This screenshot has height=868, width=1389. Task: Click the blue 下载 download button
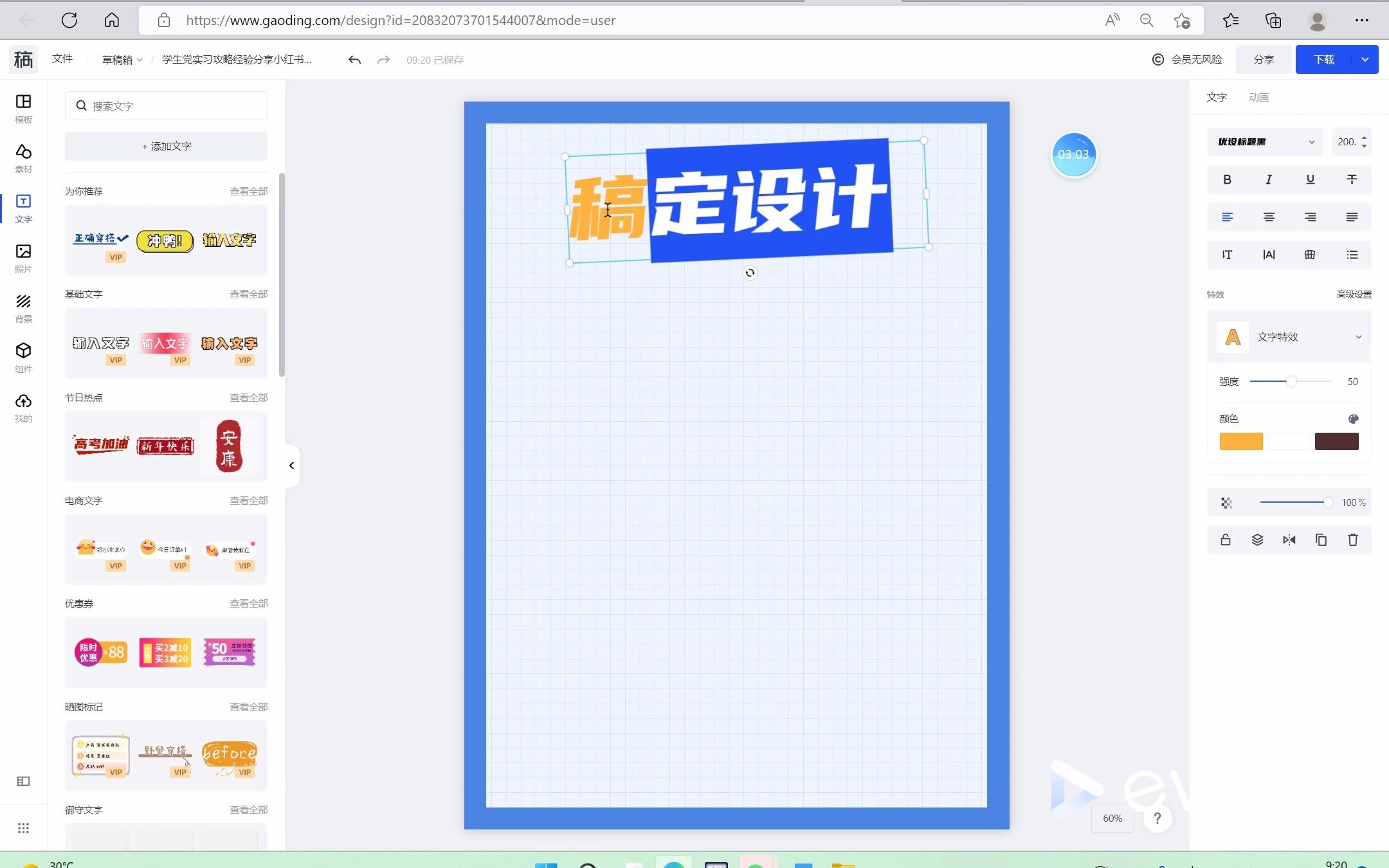click(x=1324, y=60)
